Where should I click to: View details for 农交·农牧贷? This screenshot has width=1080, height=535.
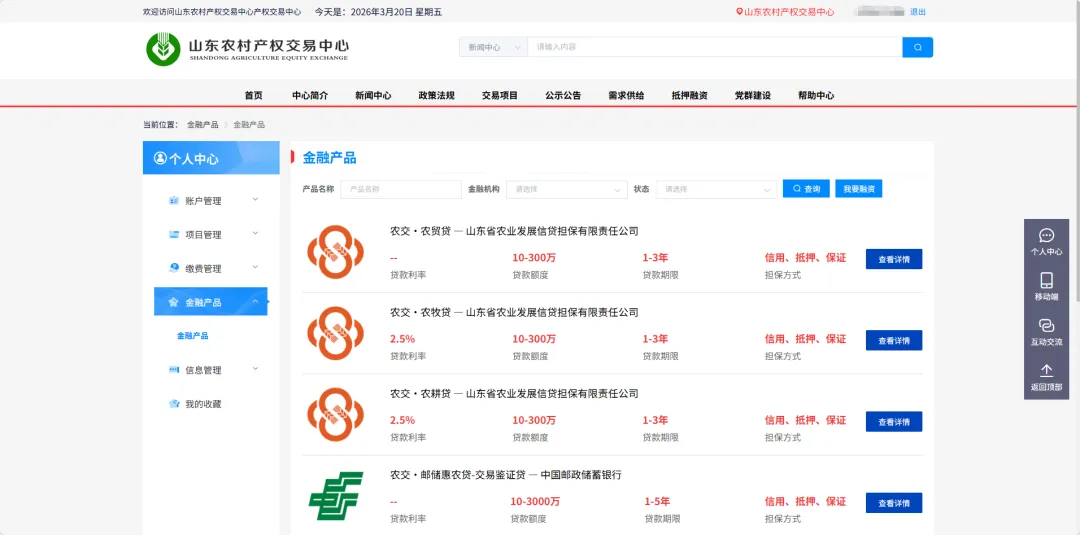(894, 340)
